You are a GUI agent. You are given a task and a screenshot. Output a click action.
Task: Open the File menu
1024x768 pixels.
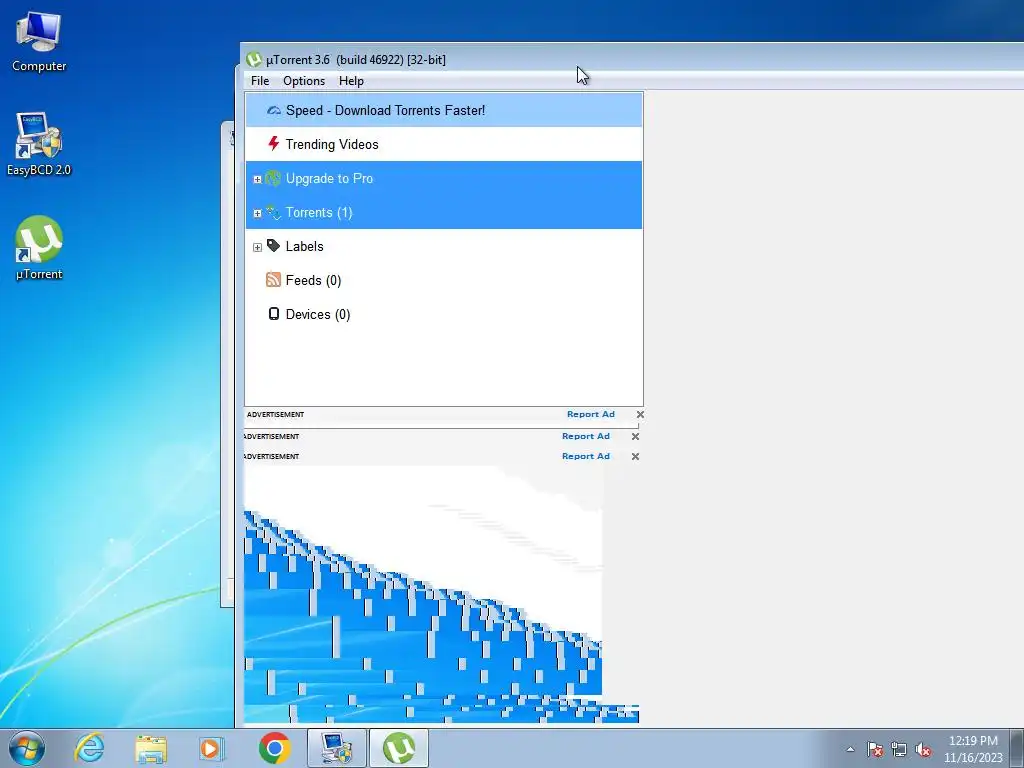coord(260,81)
